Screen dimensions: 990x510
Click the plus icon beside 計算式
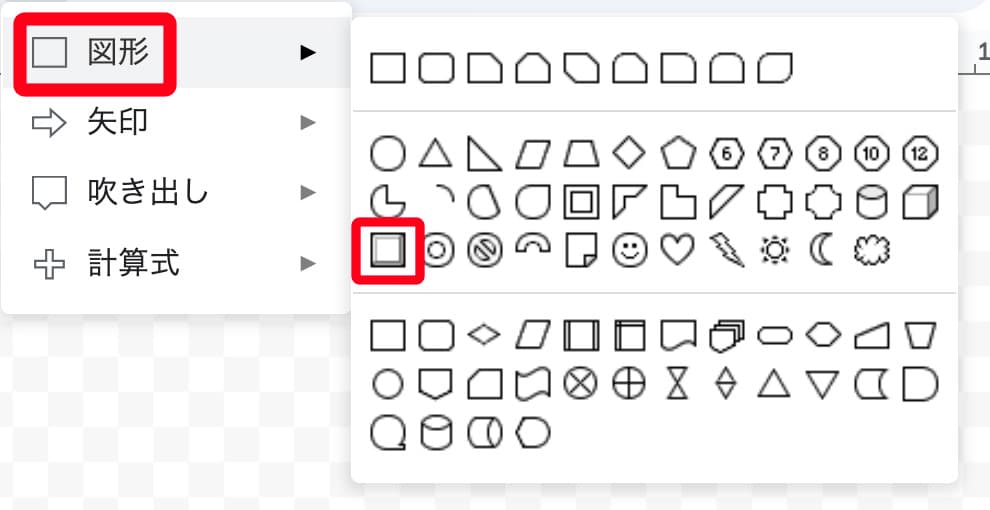click(49, 265)
